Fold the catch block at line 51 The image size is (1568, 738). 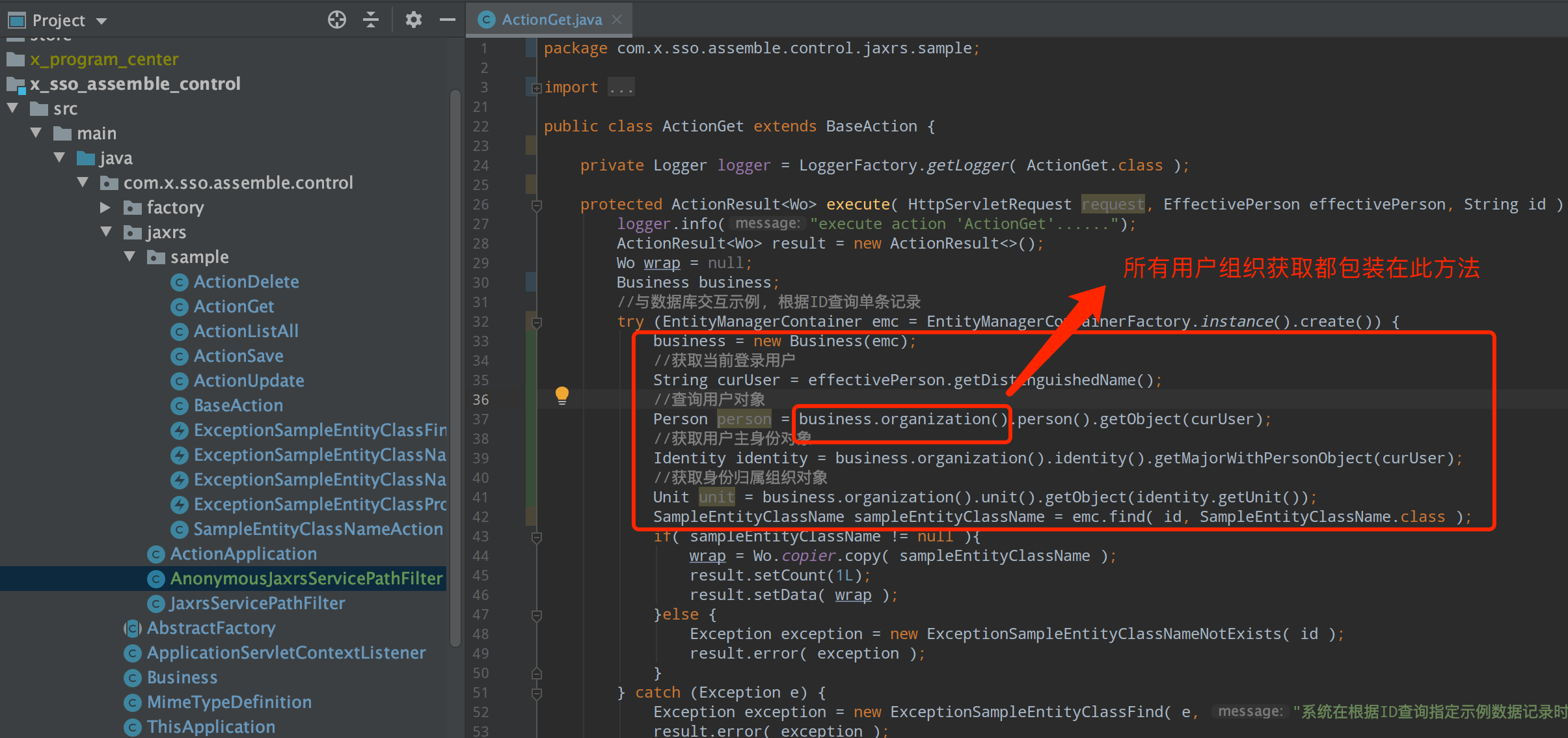click(537, 694)
